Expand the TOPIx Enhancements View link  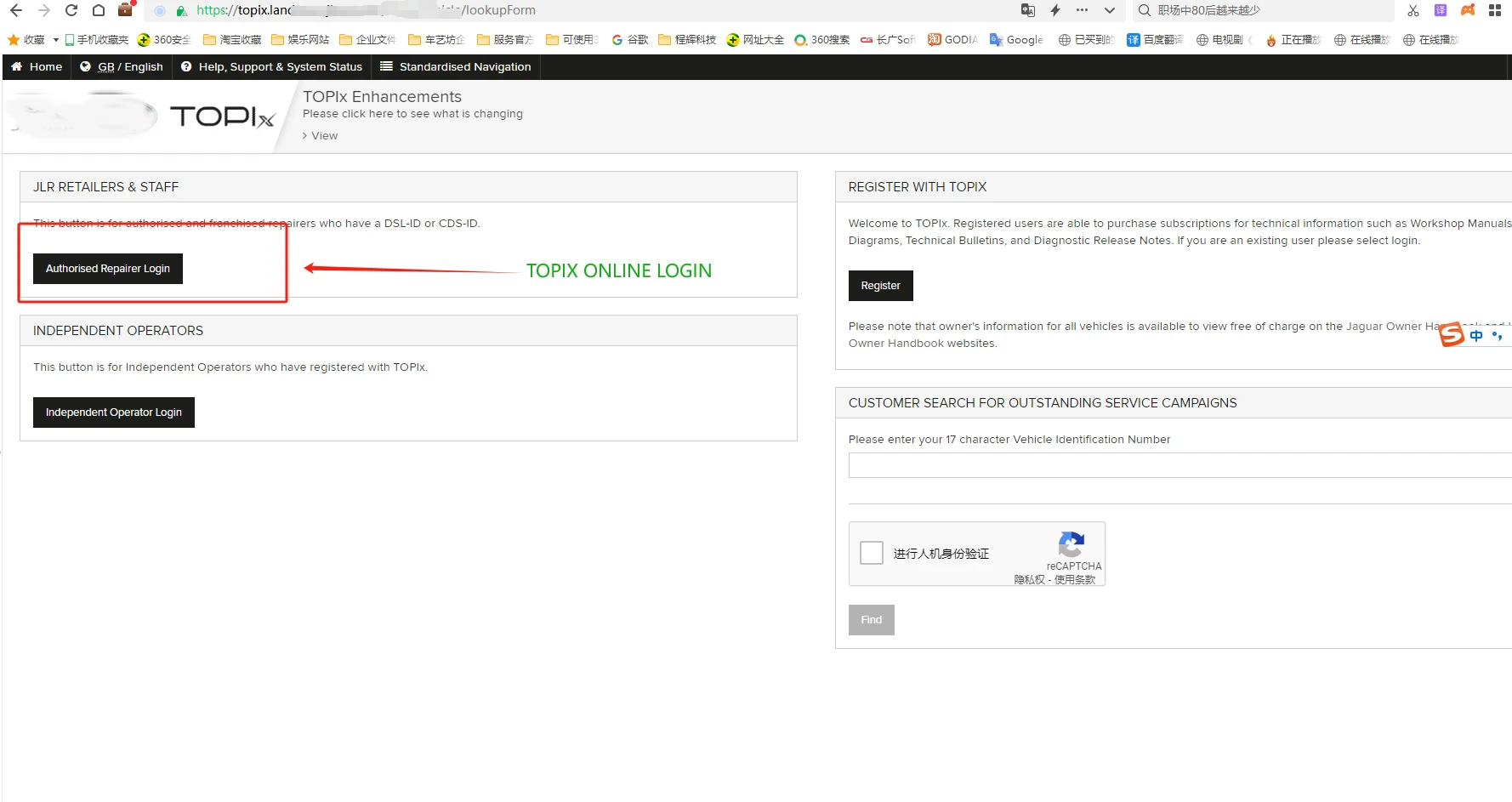tap(321, 136)
